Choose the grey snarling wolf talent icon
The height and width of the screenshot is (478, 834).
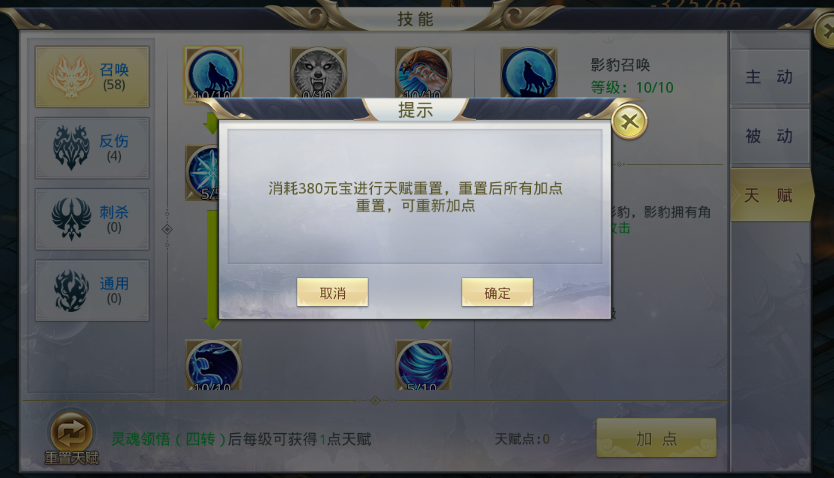[x=318, y=72]
